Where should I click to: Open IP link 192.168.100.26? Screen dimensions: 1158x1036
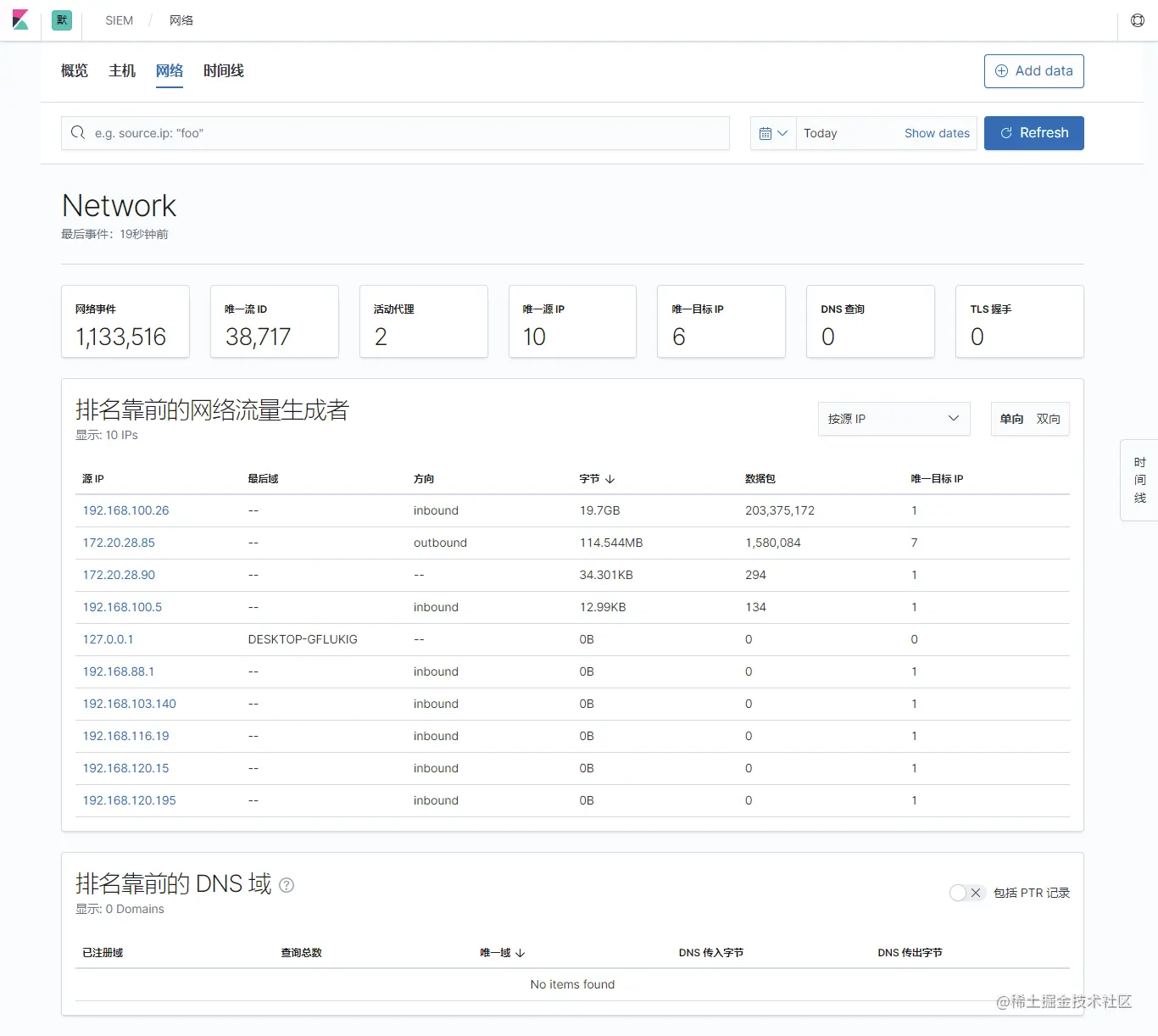pos(125,510)
